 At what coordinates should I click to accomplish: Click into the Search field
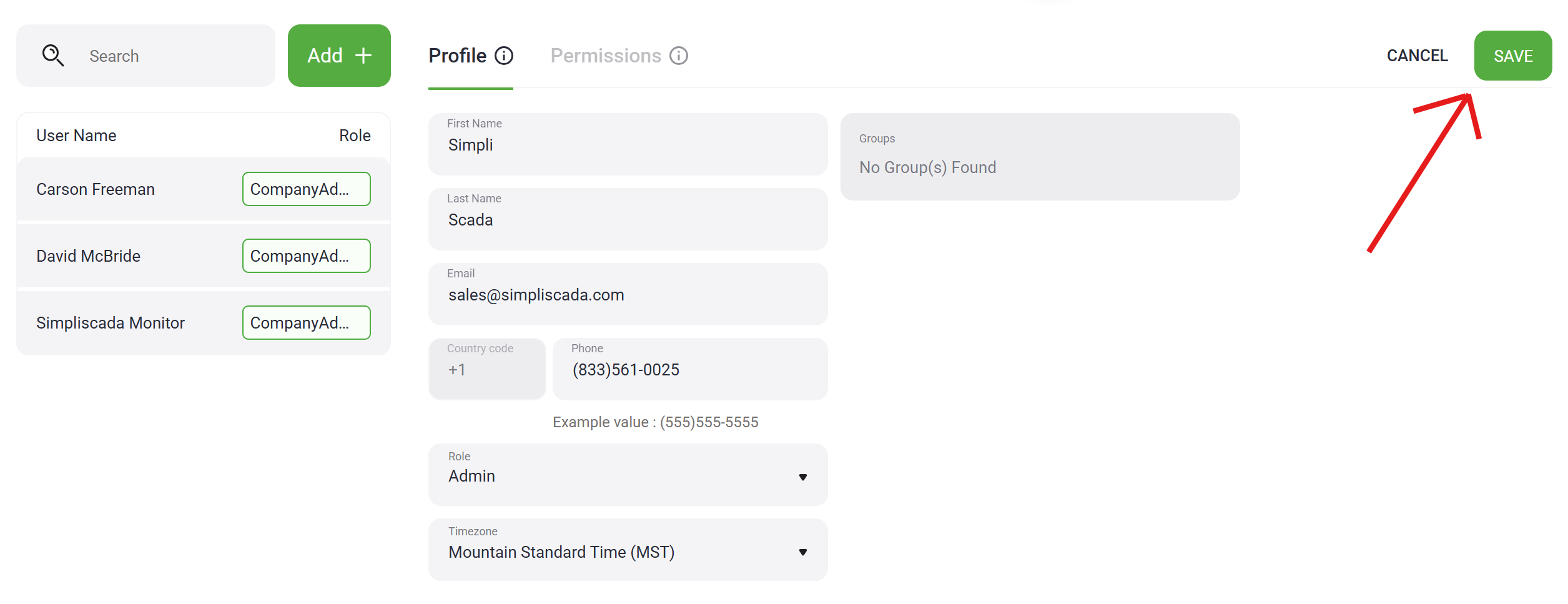pos(175,56)
